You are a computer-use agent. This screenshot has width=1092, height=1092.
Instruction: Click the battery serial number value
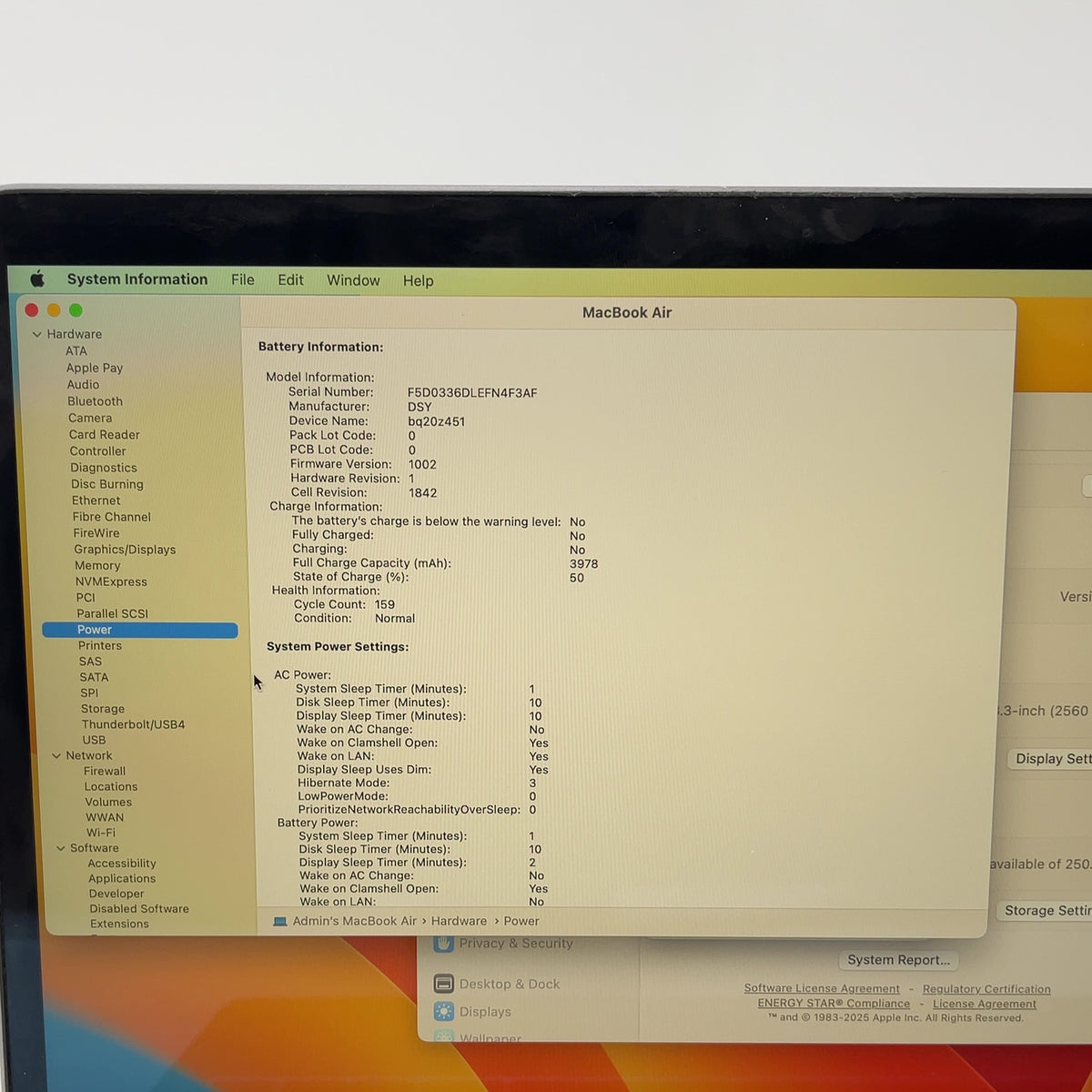pyautogui.click(x=472, y=393)
